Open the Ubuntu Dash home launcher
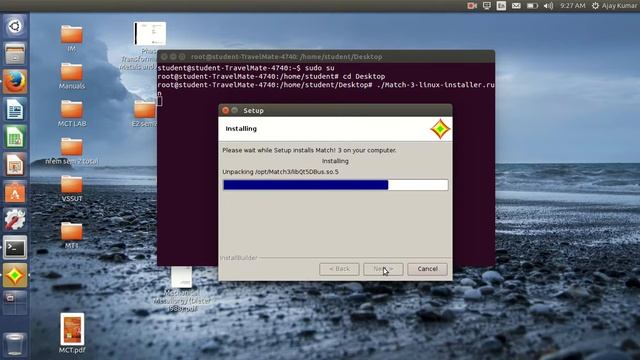640x360 pixels. [15, 27]
